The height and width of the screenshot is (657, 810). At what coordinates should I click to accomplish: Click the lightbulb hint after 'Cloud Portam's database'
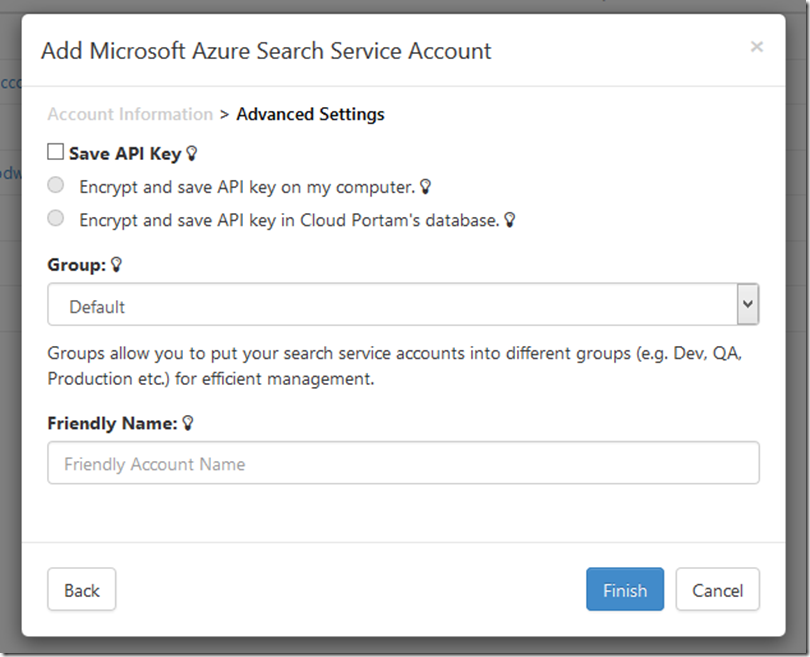click(x=509, y=220)
